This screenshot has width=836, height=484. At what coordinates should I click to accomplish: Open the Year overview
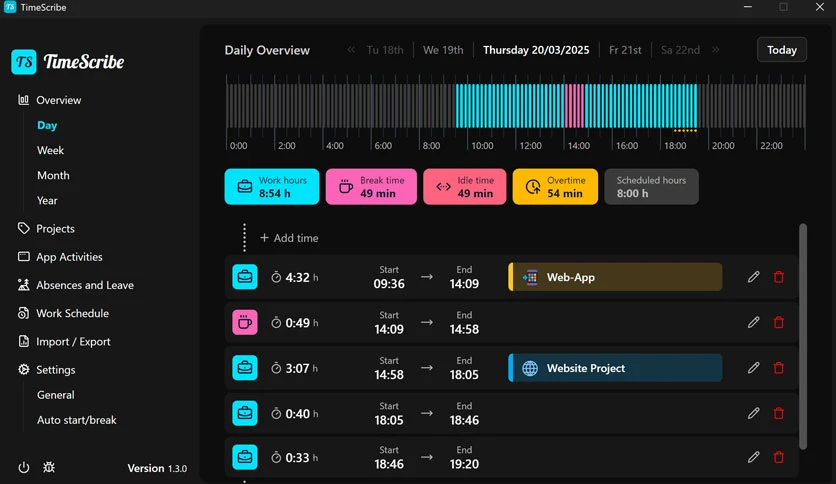pyautogui.click(x=47, y=200)
